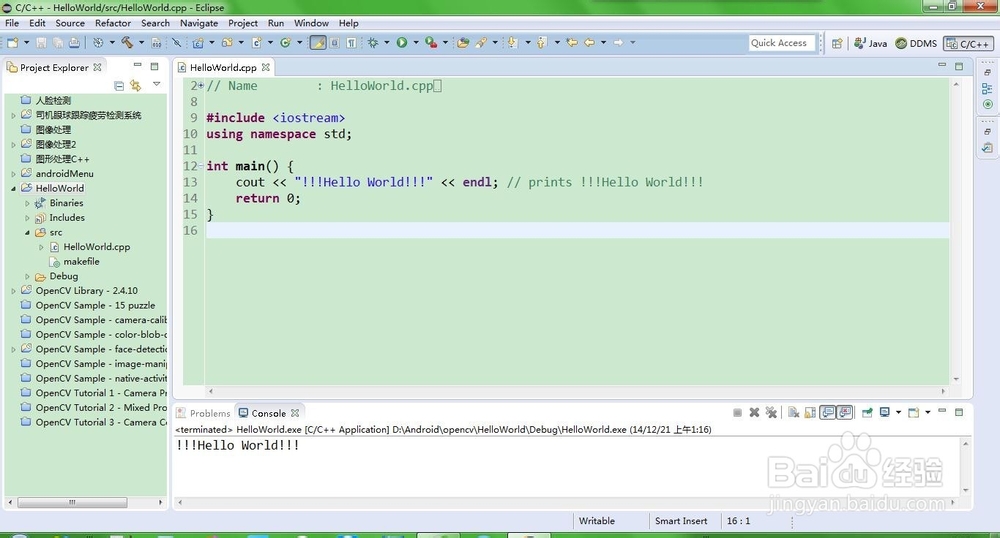Collapse the HelloWorld project tree node
Image resolution: width=1000 pixels, height=538 pixels.
13,189
